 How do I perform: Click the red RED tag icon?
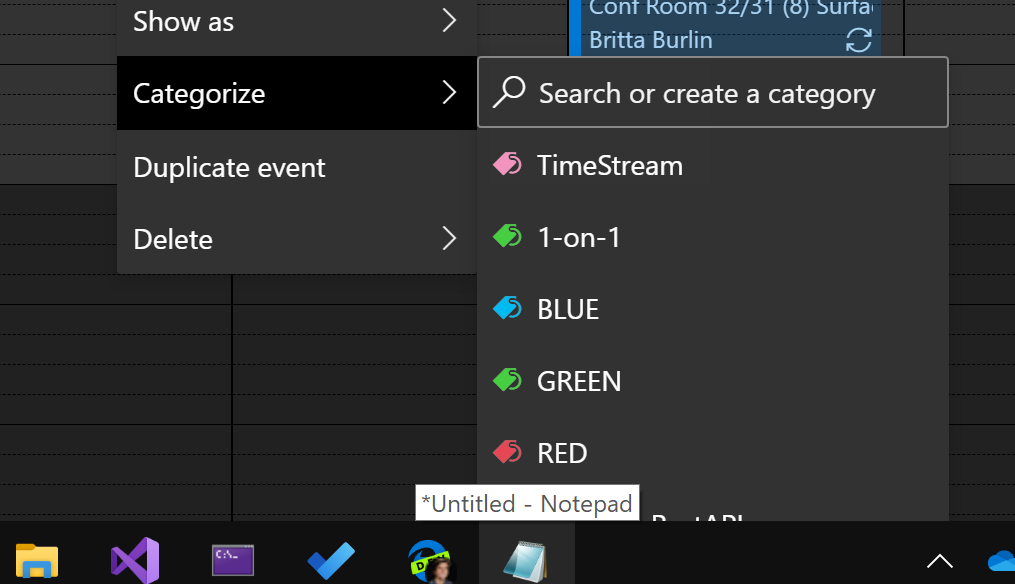point(507,452)
